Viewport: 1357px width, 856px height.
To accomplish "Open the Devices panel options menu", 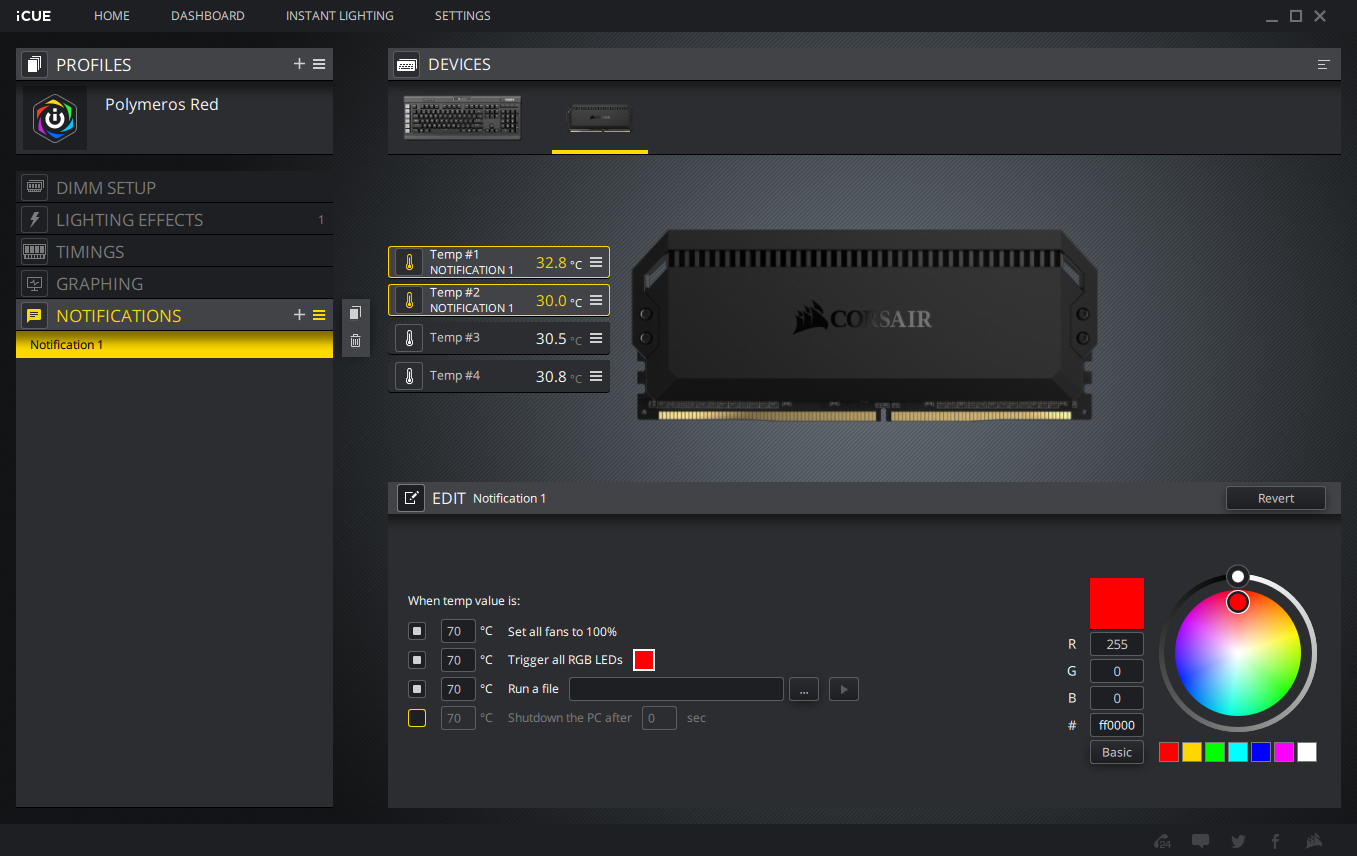I will click(1324, 65).
